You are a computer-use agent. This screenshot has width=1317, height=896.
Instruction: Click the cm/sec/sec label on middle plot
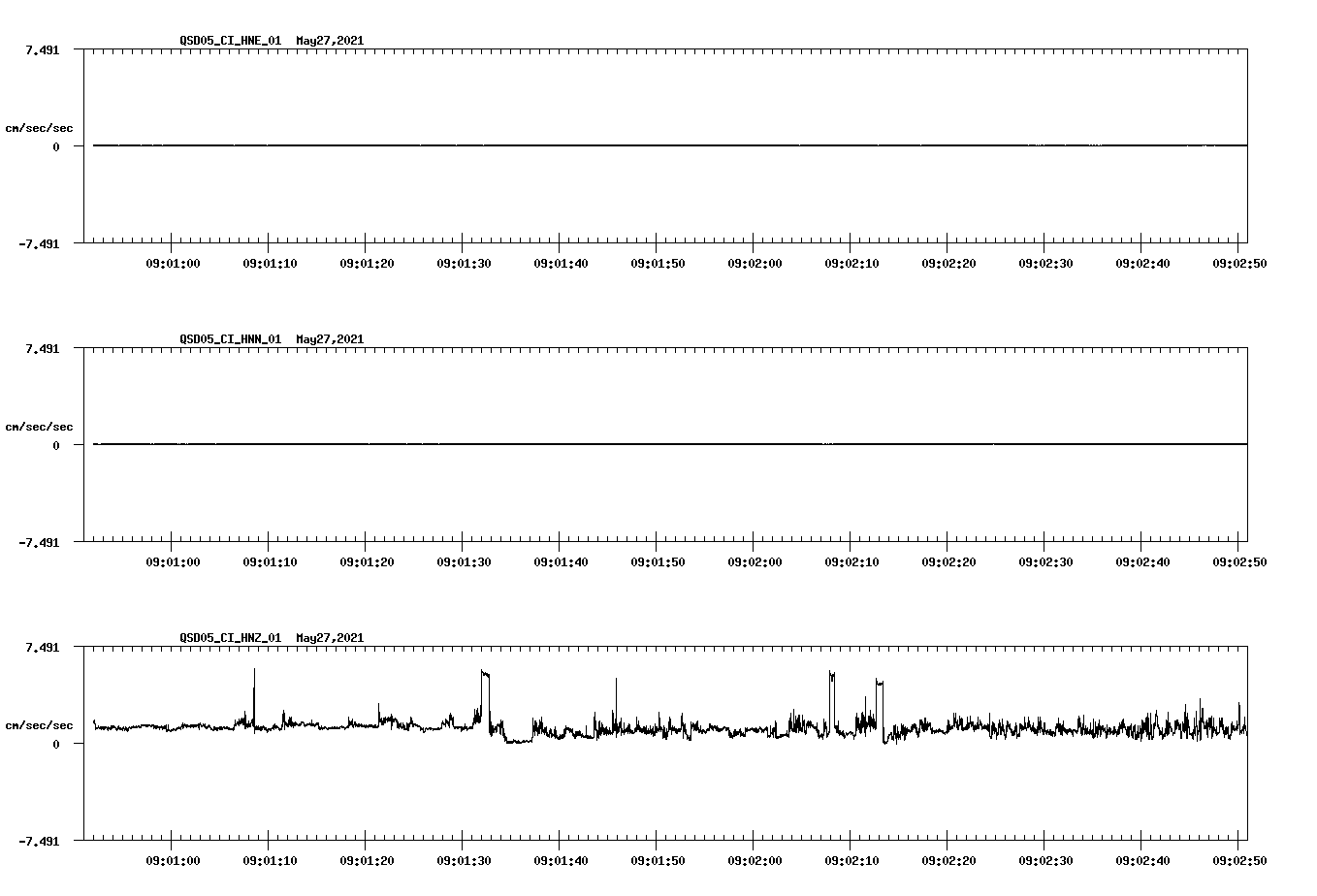click(x=40, y=426)
